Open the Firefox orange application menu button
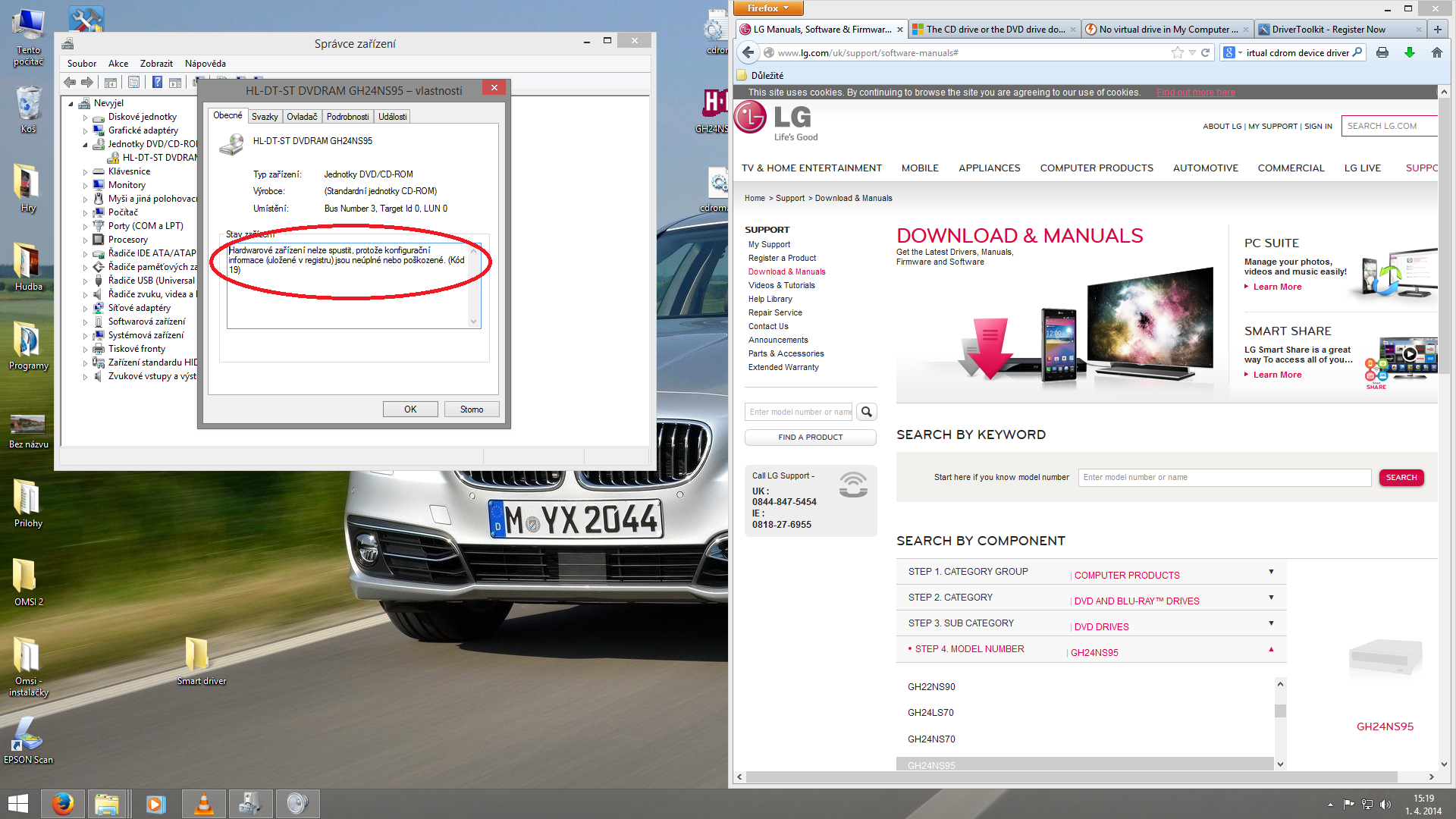The width and height of the screenshot is (1456, 819). 767,8
